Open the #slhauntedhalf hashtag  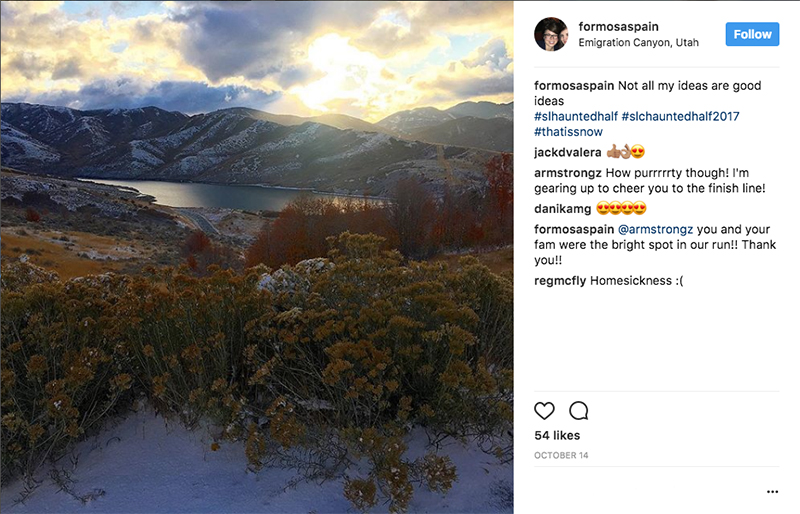tap(575, 117)
